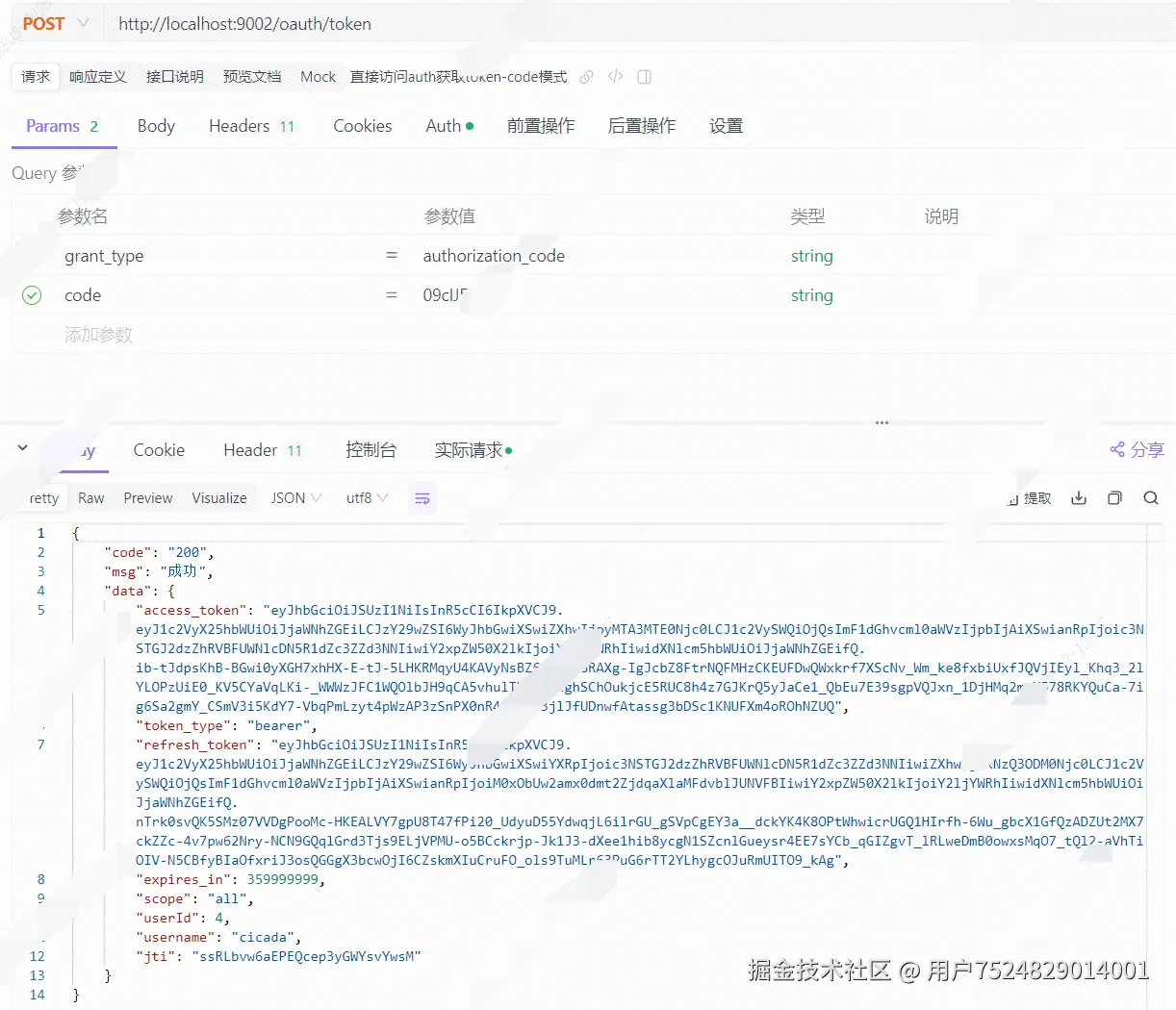Viewport: 1176px width, 1010px height.
Task: Open the 接口说明 tab
Action: click(x=175, y=77)
